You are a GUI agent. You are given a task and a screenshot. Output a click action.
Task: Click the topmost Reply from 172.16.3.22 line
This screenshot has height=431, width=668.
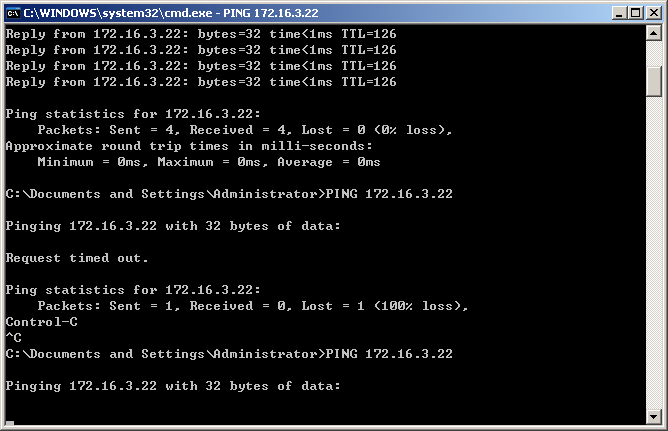201,34
